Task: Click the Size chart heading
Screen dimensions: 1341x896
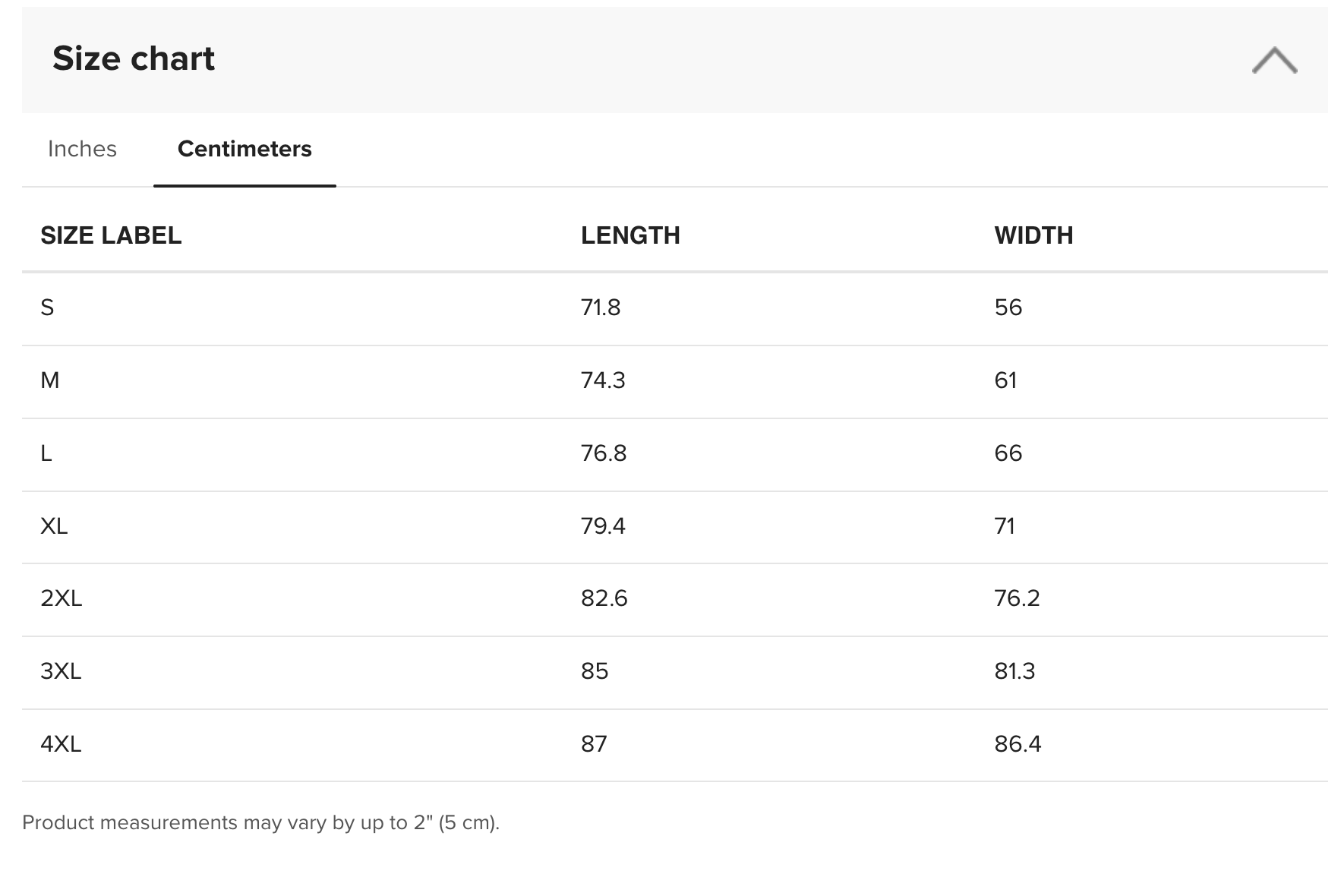Action: click(134, 58)
